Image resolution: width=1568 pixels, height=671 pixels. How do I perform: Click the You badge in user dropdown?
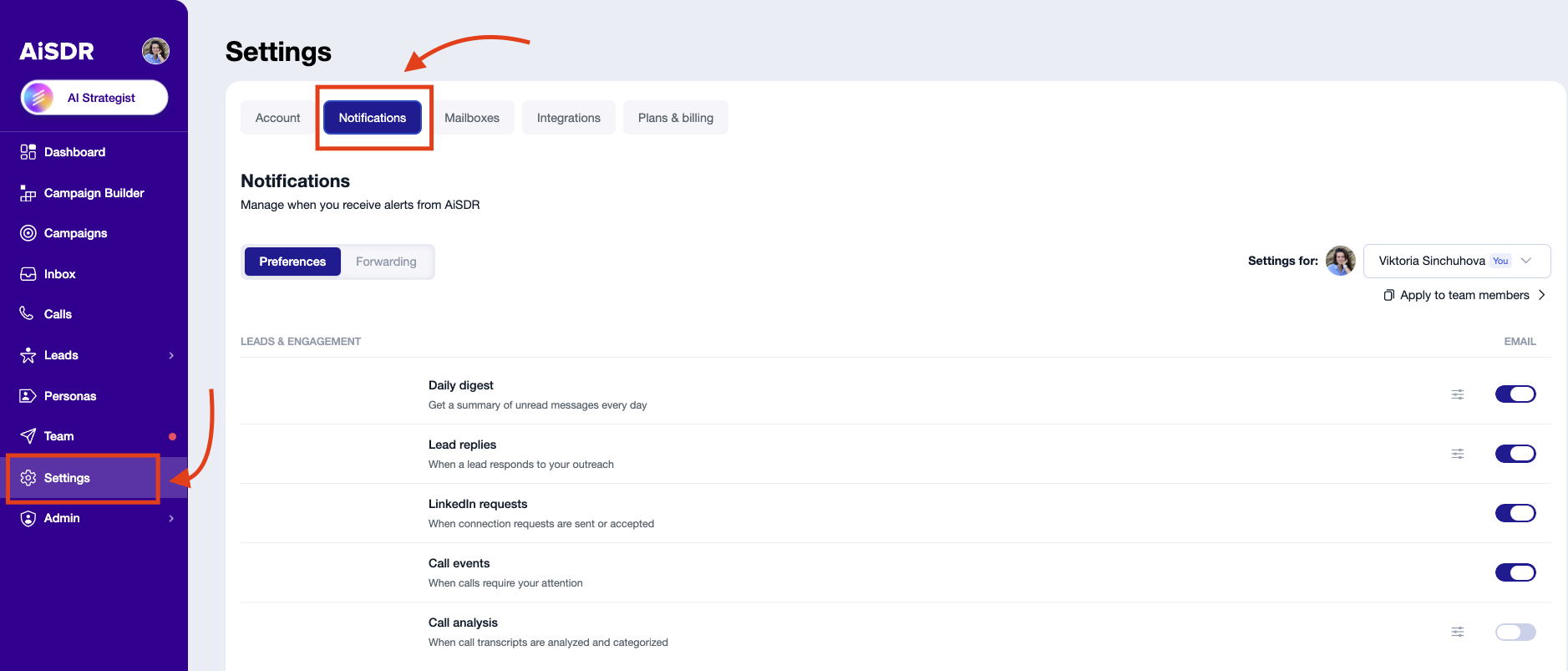pos(1500,261)
